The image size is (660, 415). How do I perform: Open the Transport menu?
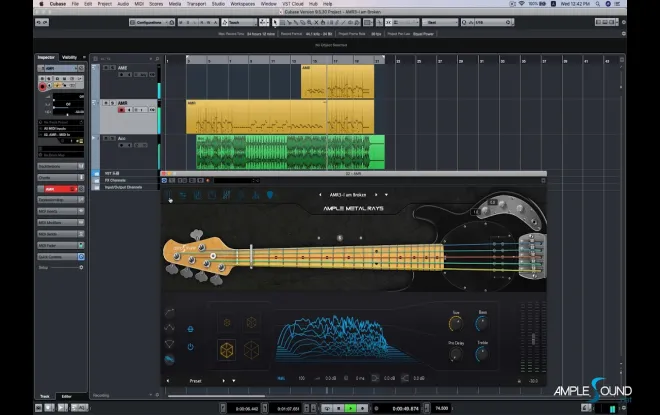click(x=196, y=4)
